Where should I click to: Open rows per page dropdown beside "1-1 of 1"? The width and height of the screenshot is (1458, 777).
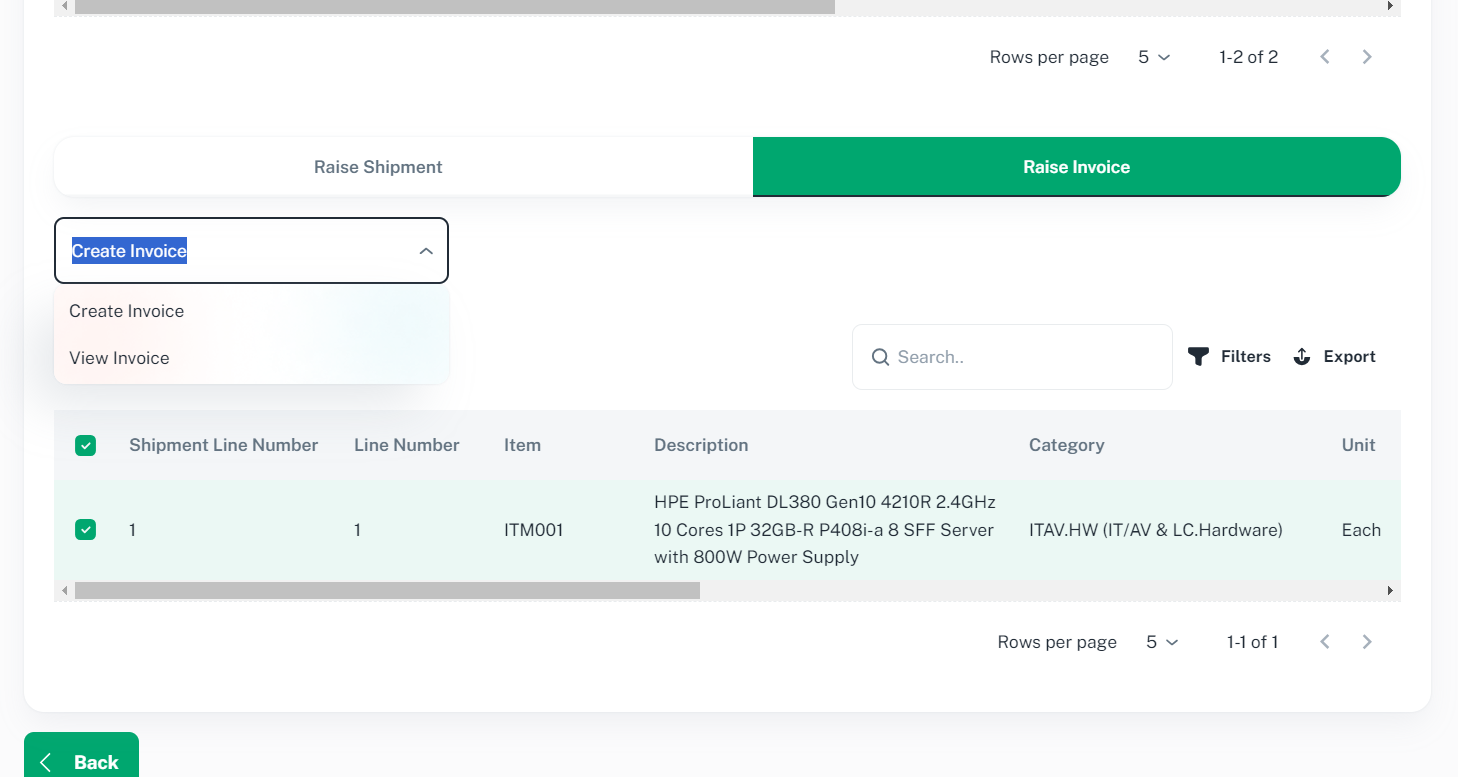(x=1162, y=642)
